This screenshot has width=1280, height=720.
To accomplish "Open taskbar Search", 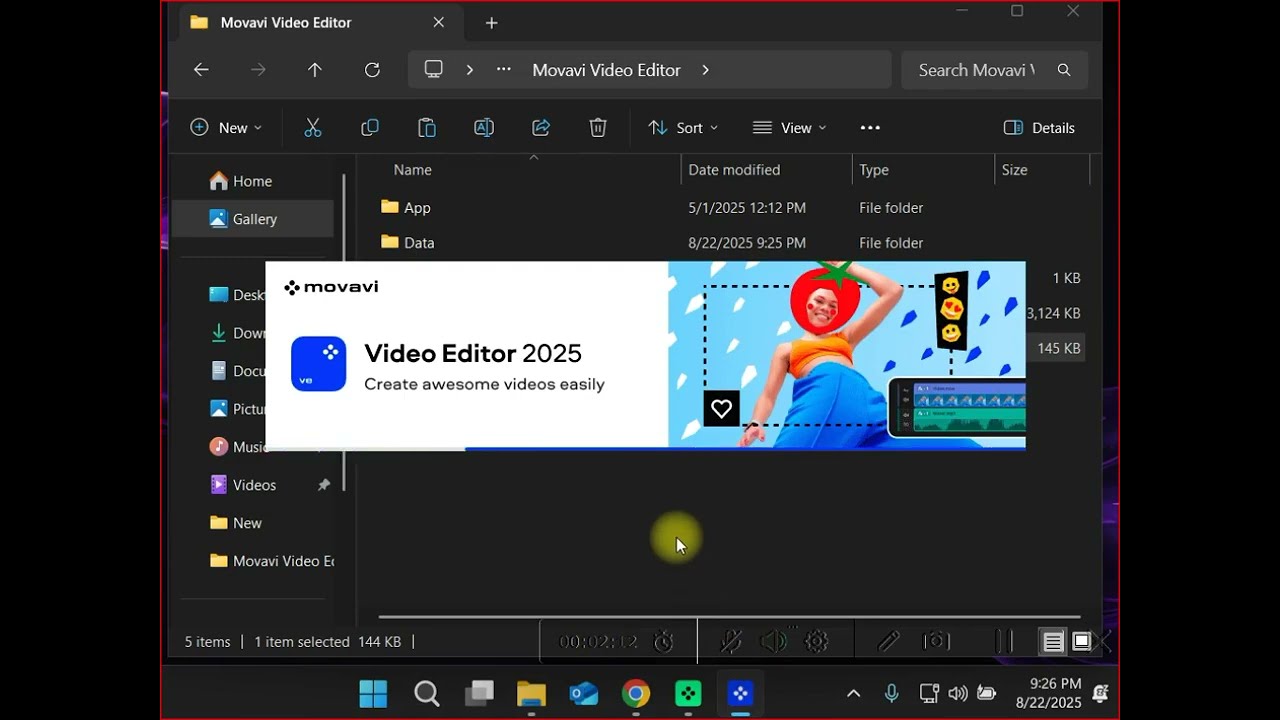I will (427, 693).
